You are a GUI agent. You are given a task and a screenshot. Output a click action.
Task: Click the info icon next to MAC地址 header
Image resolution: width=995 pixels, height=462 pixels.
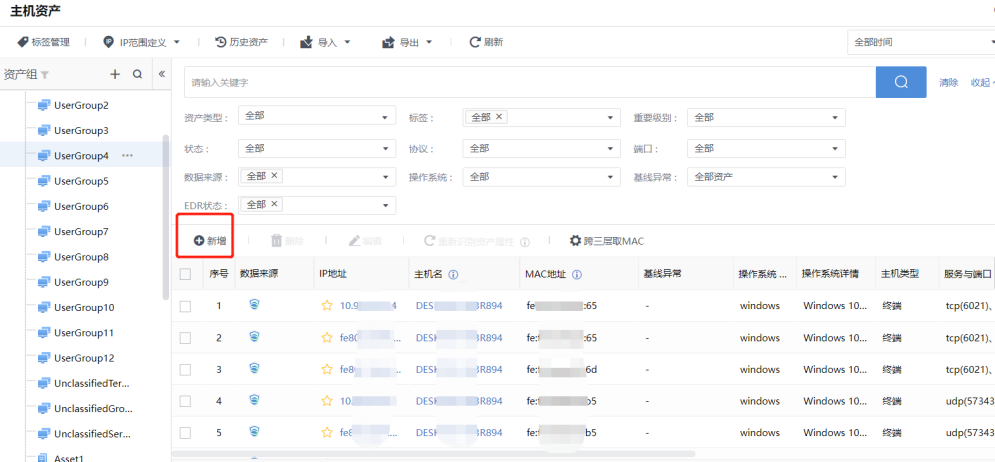click(577, 274)
